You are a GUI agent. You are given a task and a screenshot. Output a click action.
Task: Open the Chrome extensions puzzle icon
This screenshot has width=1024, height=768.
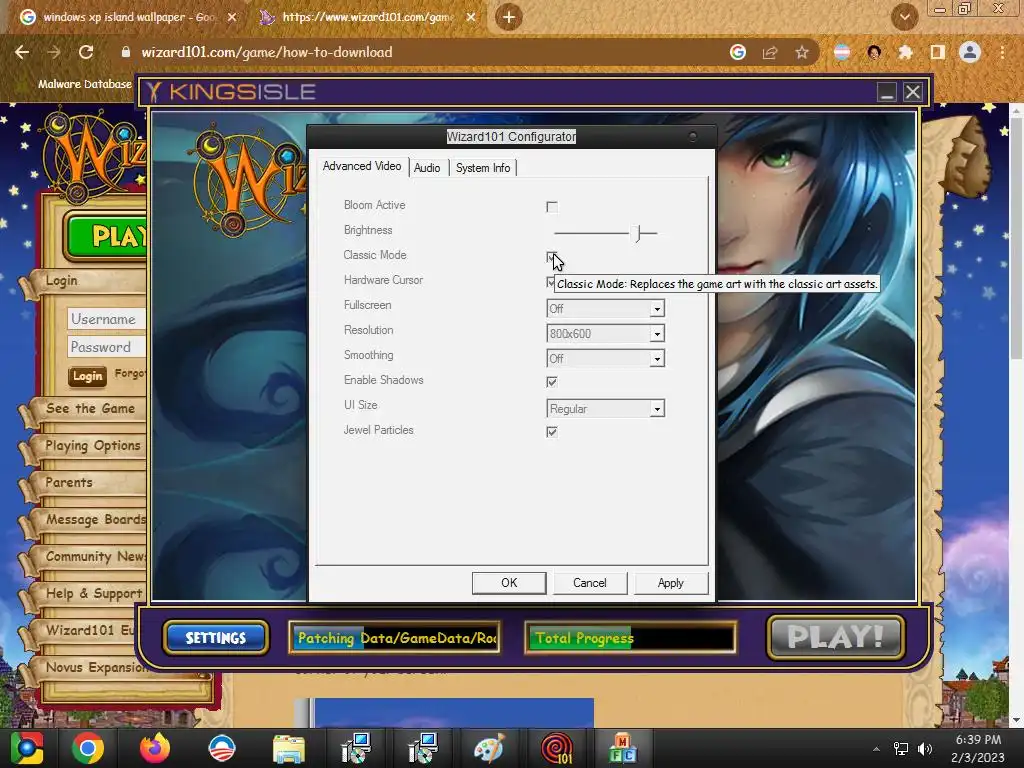906,52
